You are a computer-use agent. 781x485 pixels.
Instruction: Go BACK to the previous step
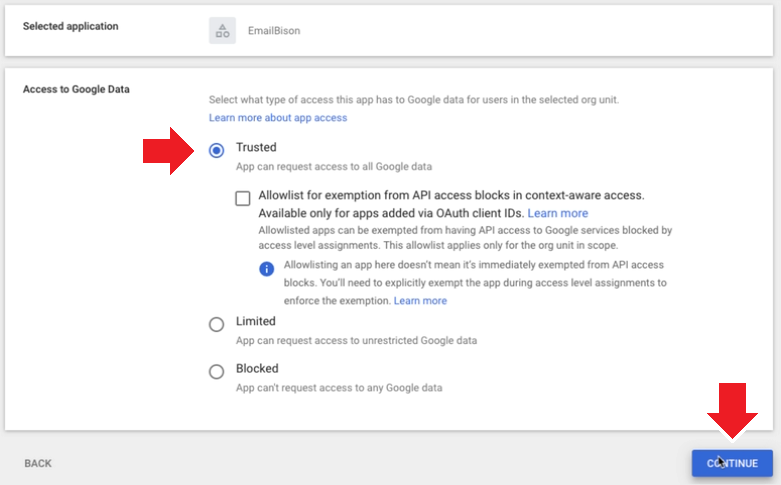click(38, 464)
